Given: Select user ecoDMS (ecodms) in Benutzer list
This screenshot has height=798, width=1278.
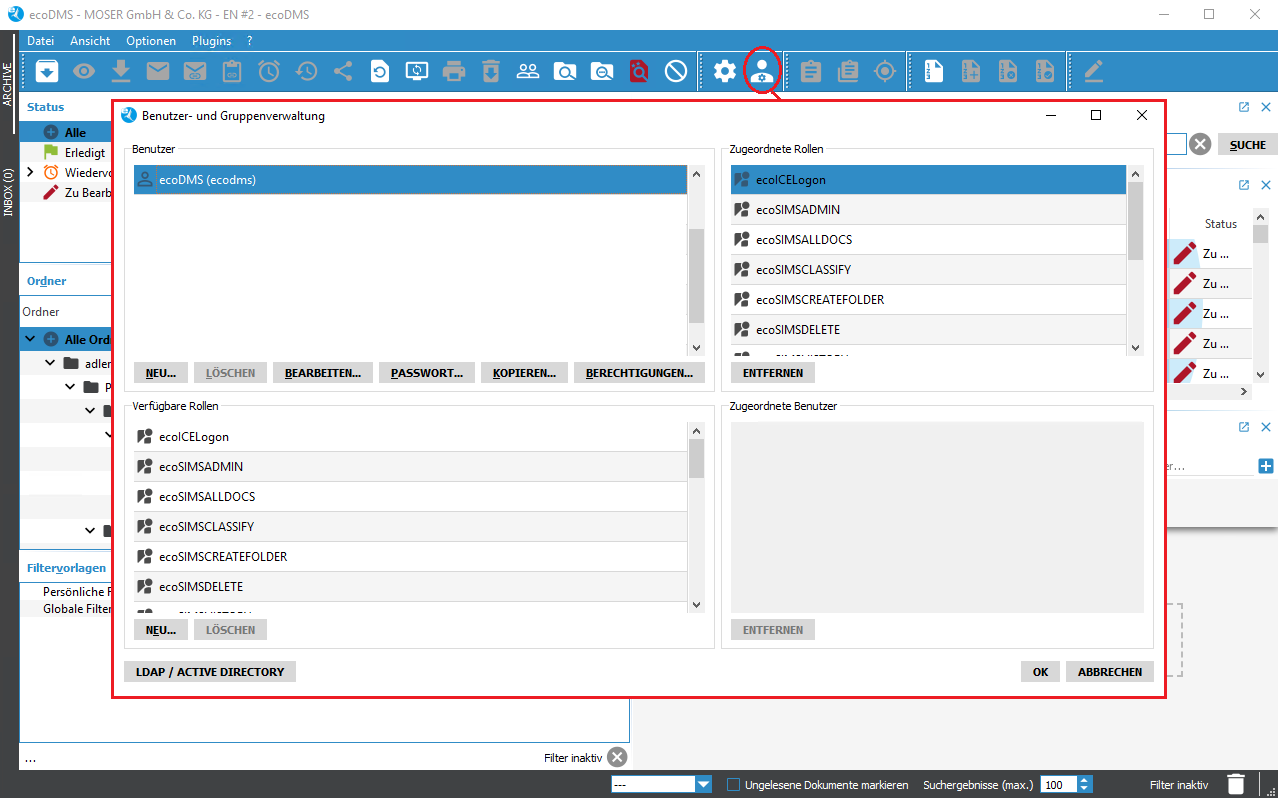Looking at the screenshot, I should pyautogui.click(x=410, y=180).
